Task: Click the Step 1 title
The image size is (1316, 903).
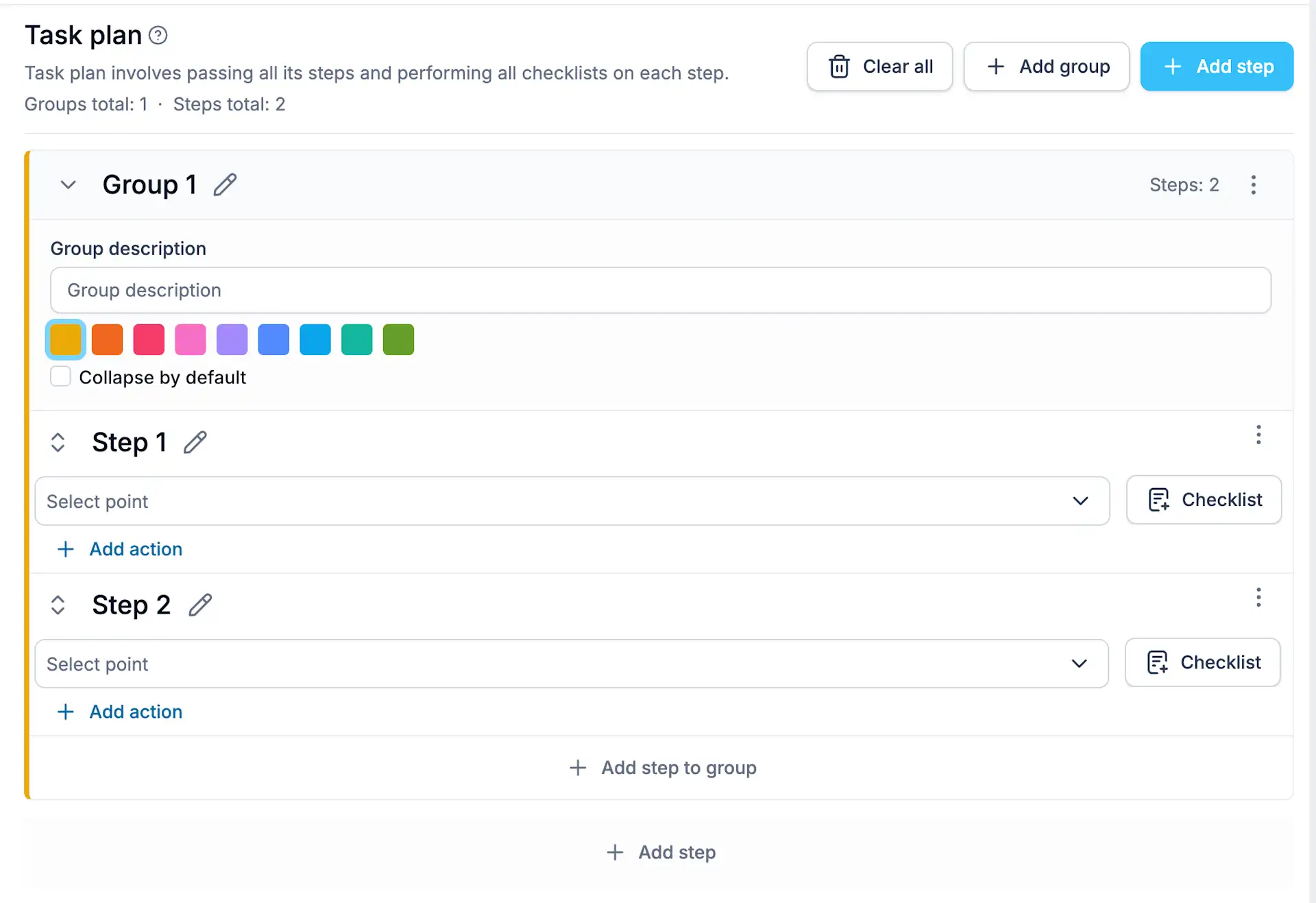Action: (130, 442)
